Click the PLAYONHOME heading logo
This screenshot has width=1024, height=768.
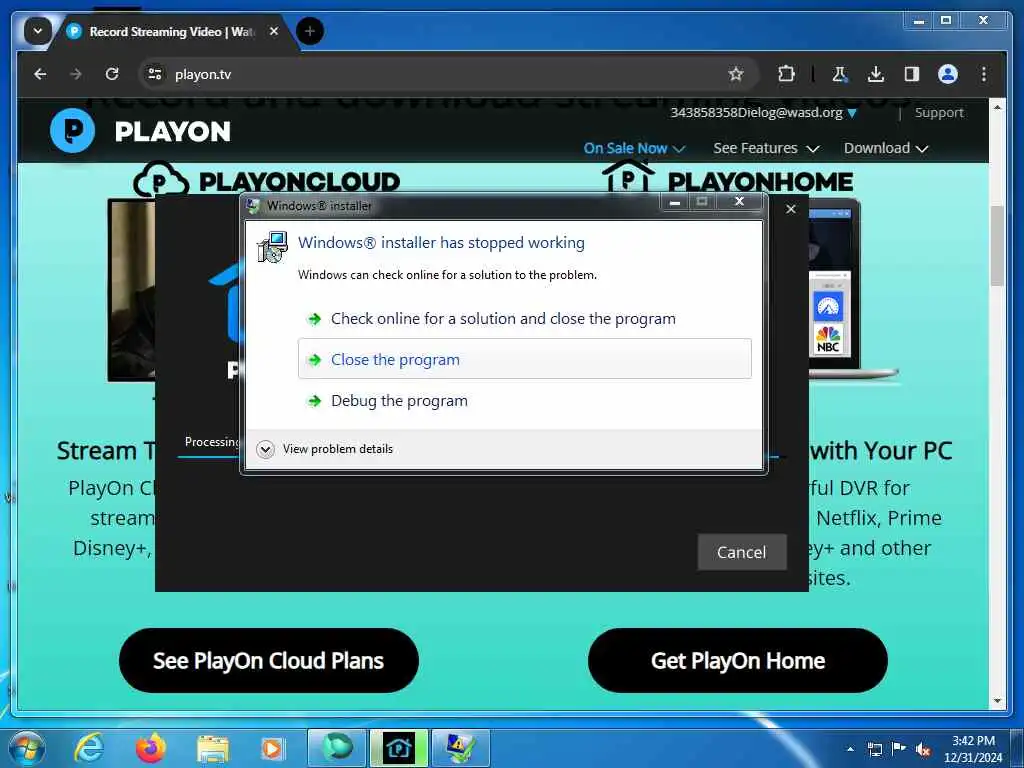727,178
